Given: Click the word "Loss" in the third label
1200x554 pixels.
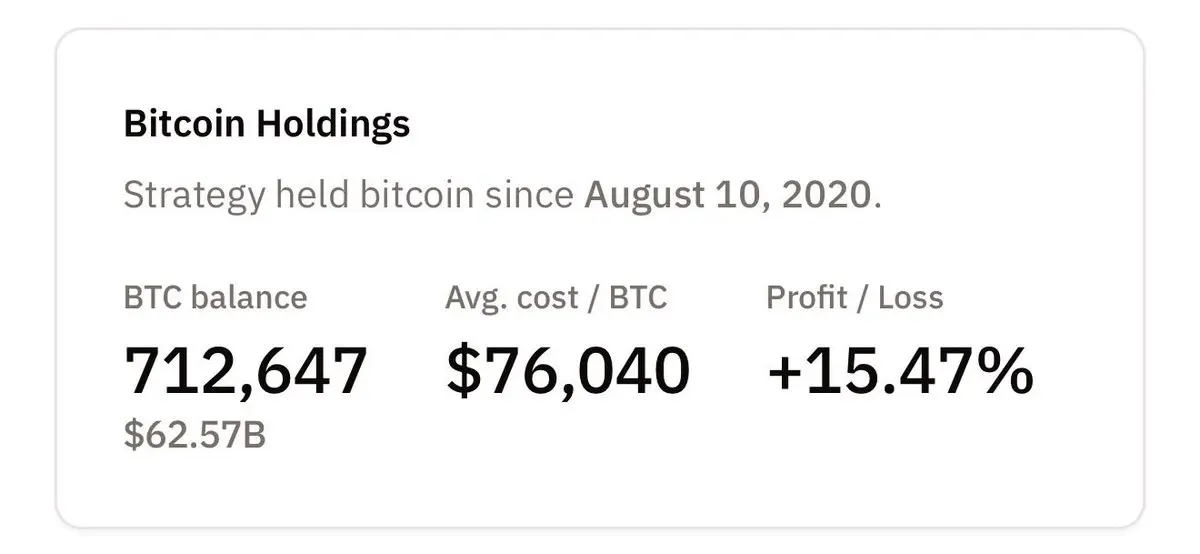Looking at the screenshot, I should point(911,297).
